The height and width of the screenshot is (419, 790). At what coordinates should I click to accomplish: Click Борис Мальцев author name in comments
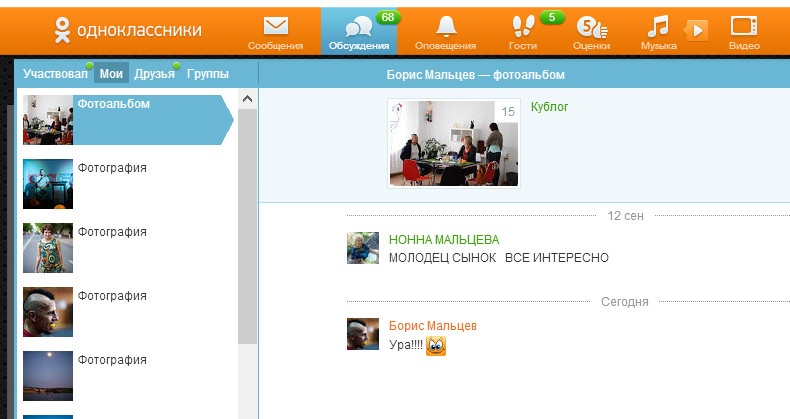[432, 326]
